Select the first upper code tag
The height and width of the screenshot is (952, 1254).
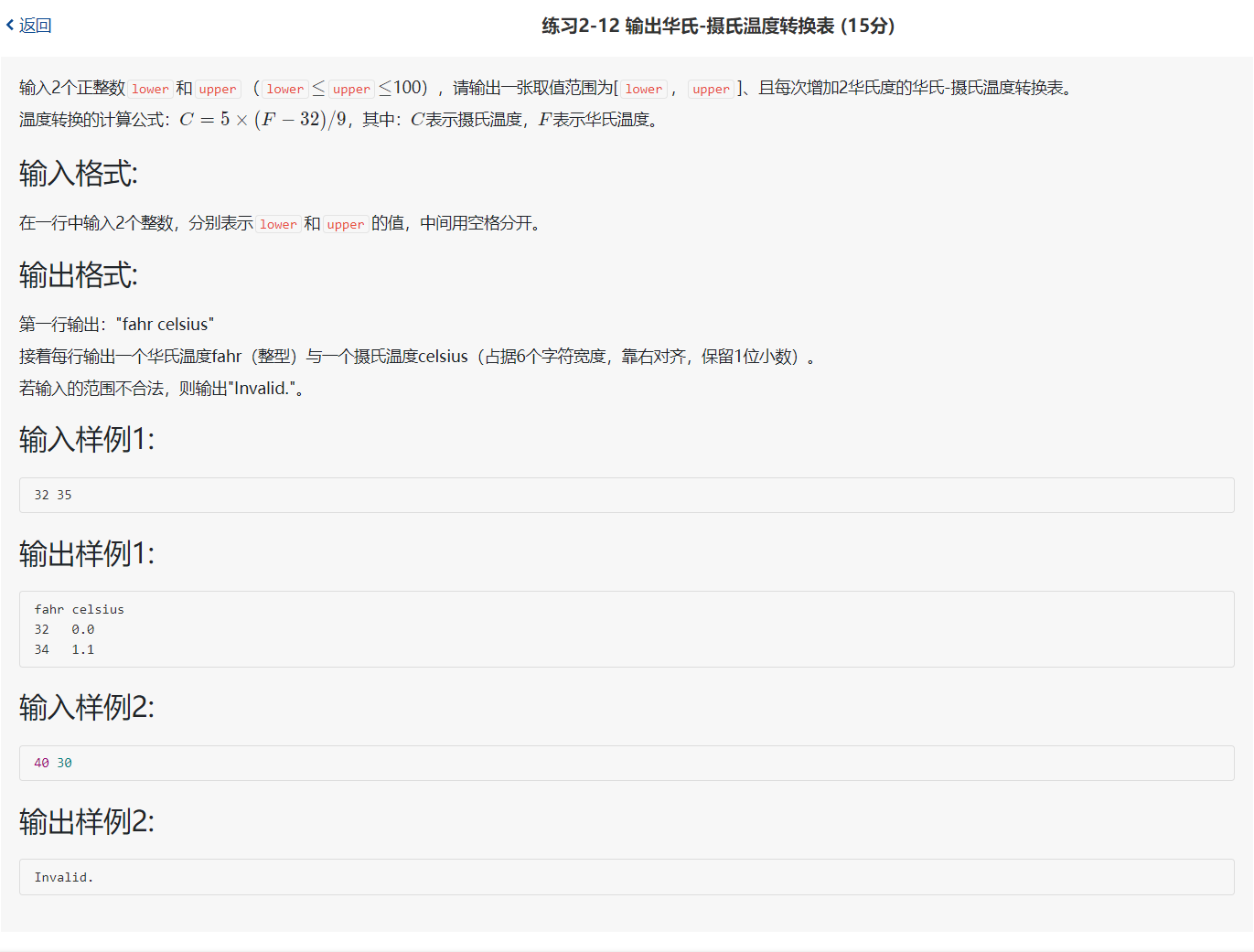(217, 89)
